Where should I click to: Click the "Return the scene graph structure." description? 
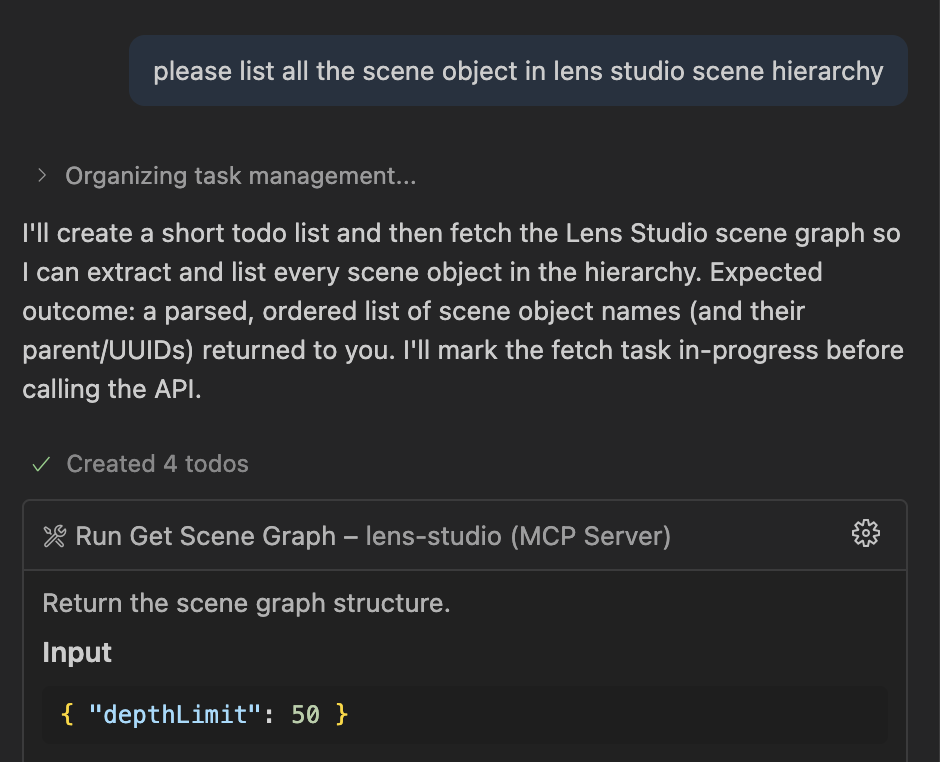click(246, 603)
